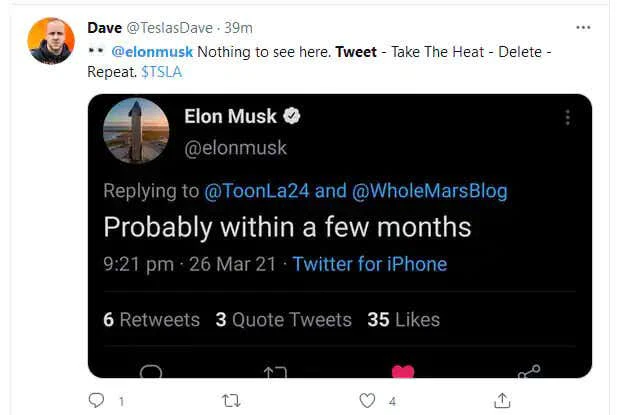Retweet Dave's tweet using the retweet icon

232,400
